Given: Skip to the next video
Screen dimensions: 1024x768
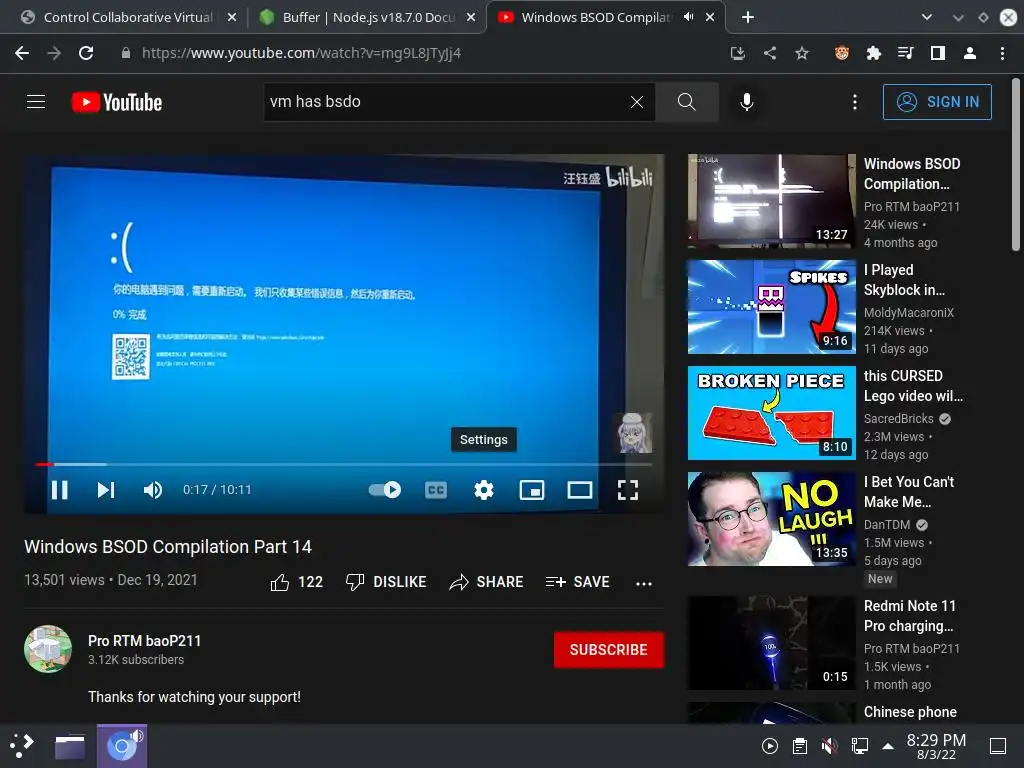Looking at the screenshot, I should (x=106, y=490).
